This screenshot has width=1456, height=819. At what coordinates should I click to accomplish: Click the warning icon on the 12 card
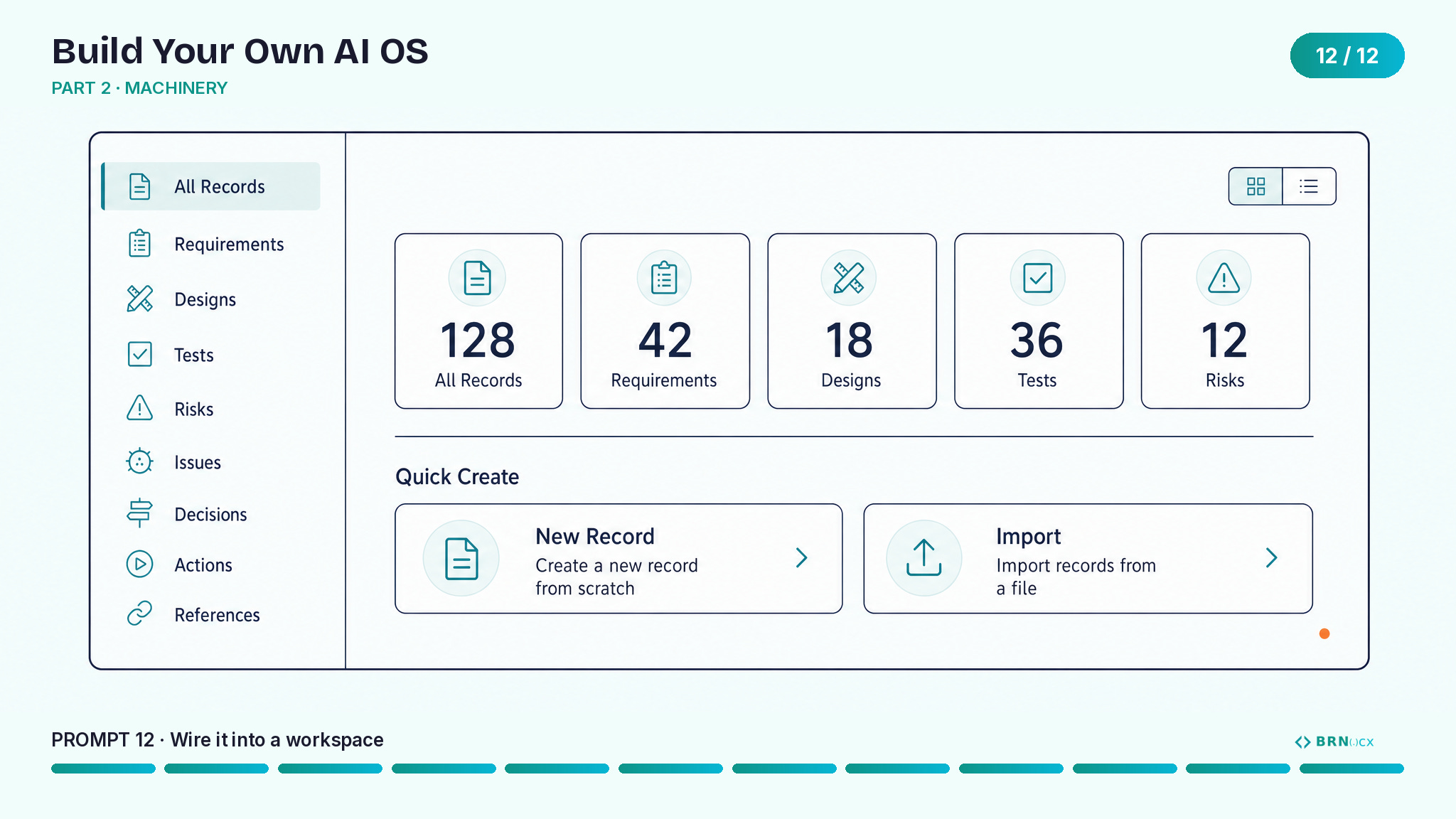click(1224, 278)
